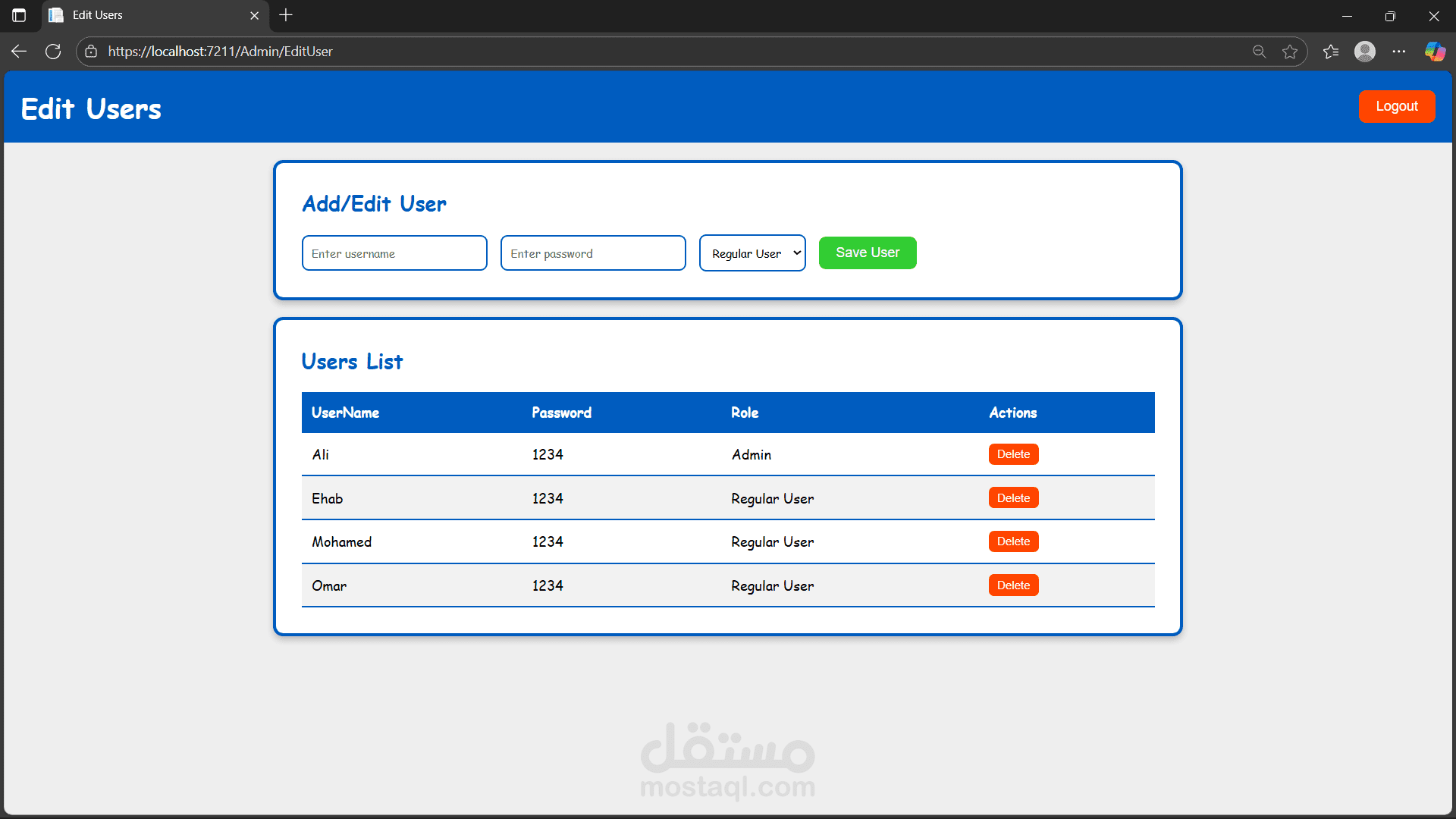Click the browser back arrow
This screenshot has width=1456, height=819.
tap(19, 52)
